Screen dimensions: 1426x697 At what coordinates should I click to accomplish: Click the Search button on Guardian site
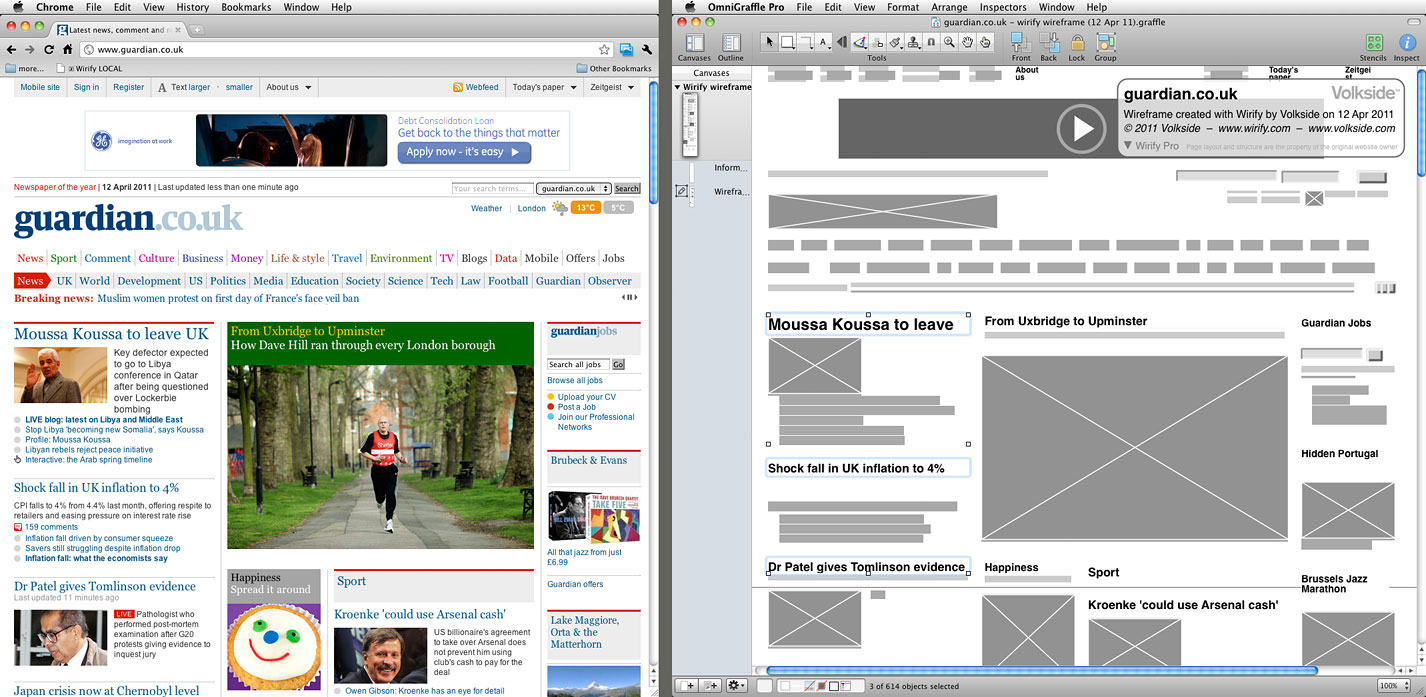(x=627, y=188)
